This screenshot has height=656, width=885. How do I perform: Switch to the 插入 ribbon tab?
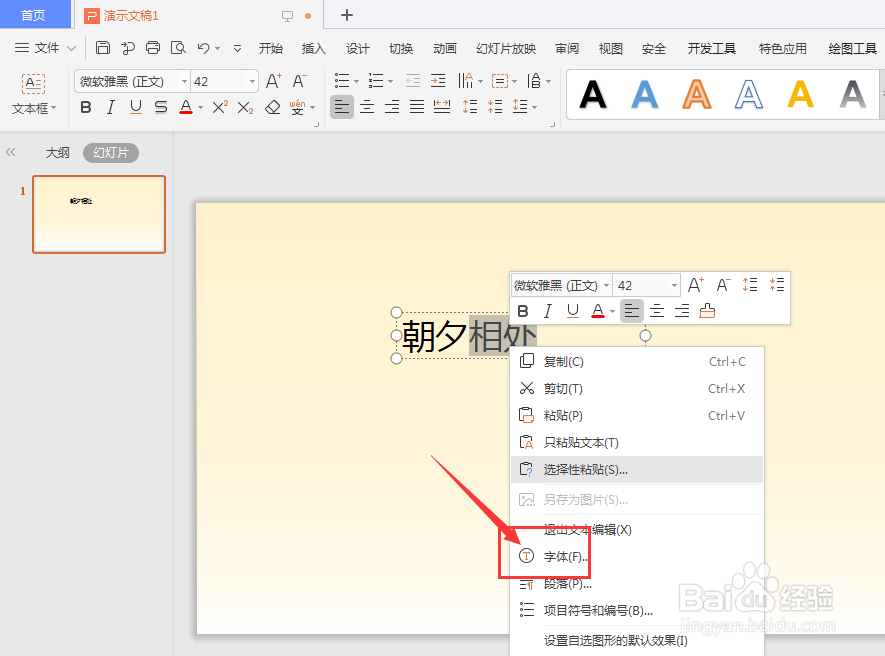pos(313,47)
